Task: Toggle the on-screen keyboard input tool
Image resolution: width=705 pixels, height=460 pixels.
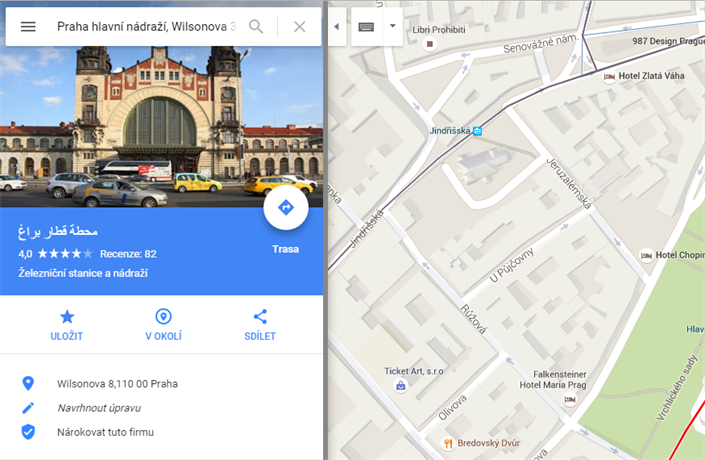Action: 366,27
